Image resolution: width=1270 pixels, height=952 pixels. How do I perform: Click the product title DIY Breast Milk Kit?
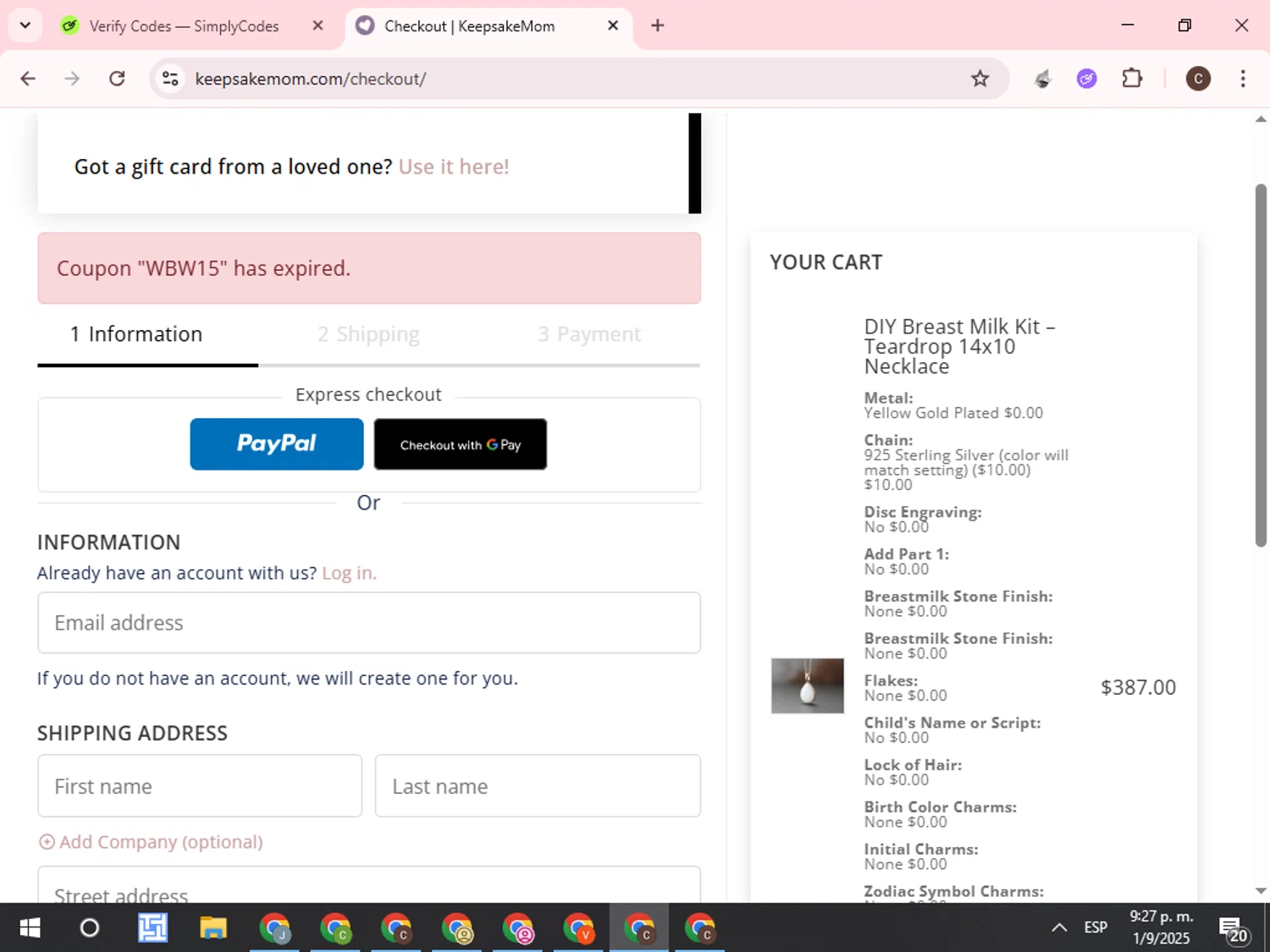point(960,346)
